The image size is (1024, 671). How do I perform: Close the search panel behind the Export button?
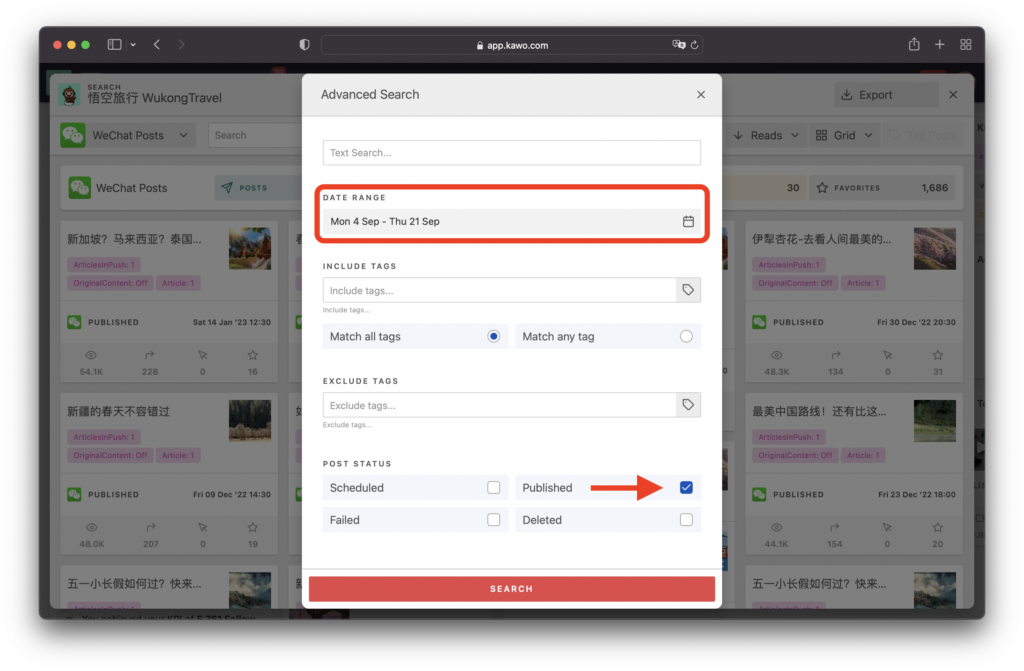[953, 95]
